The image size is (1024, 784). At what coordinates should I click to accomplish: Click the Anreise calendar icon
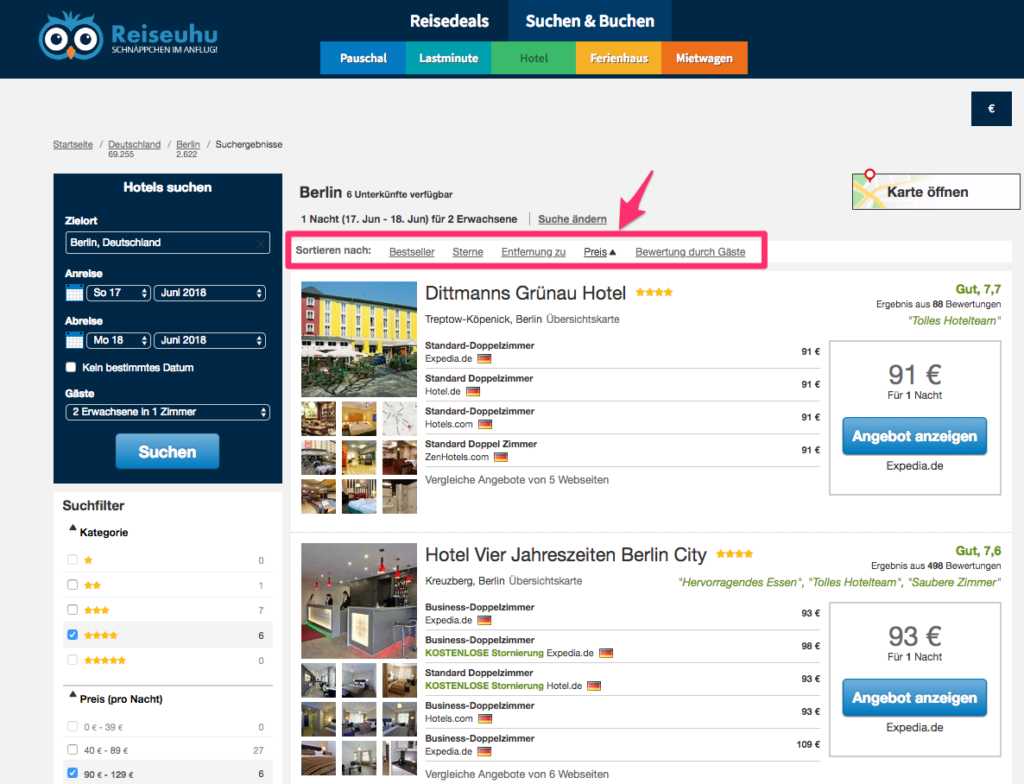click(74, 293)
